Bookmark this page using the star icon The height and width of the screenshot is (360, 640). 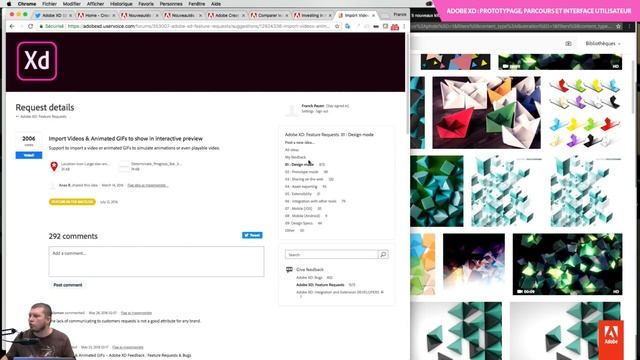coord(337,26)
